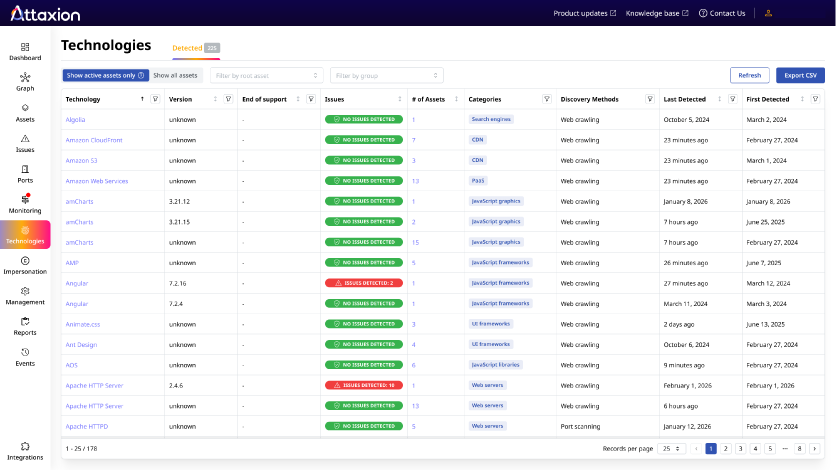Open Integrations at sidebar bottom
836x470 pixels.
pyautogui.click(x=25, y=450)
